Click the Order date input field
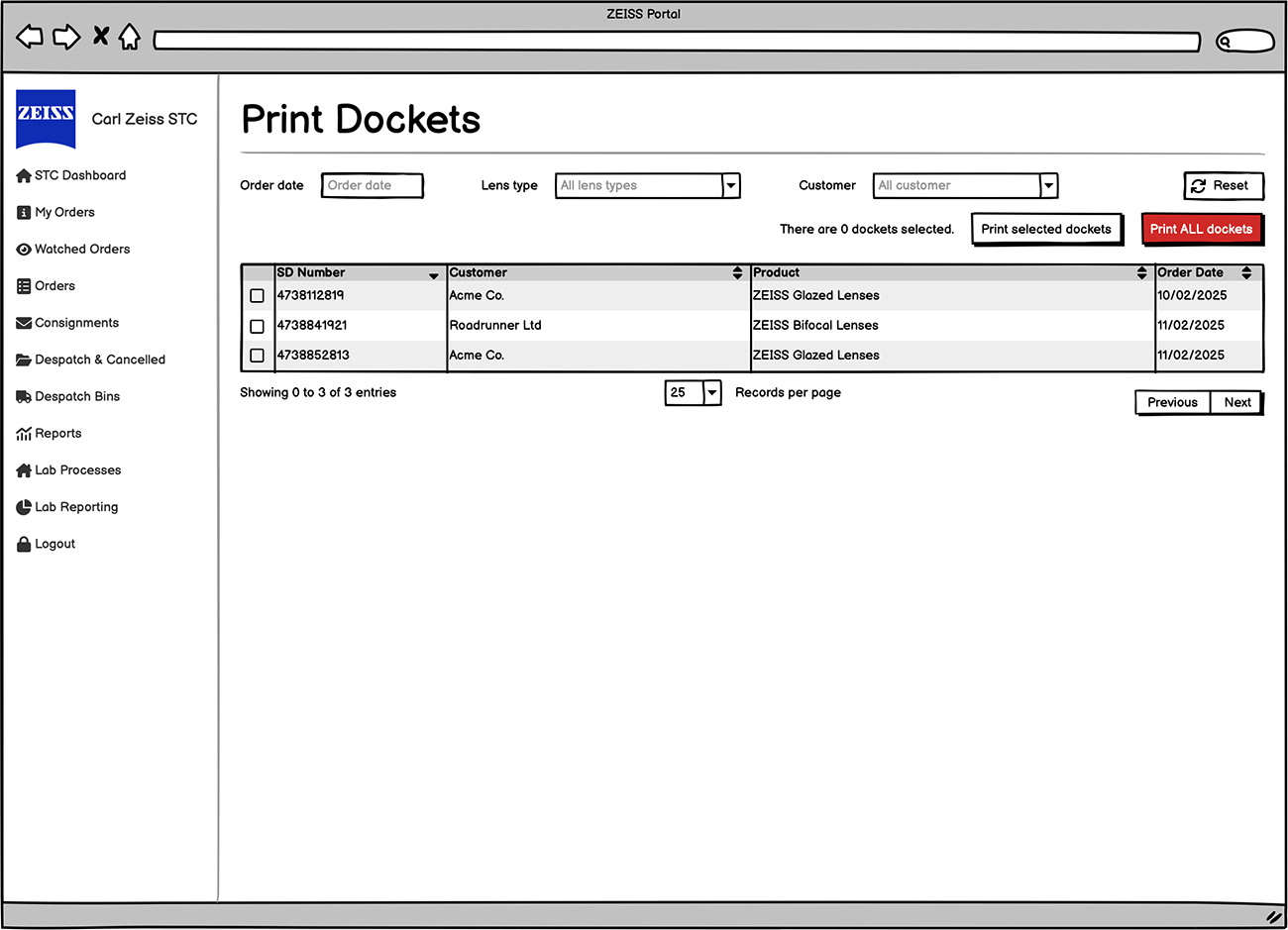 tap(372, 185)
